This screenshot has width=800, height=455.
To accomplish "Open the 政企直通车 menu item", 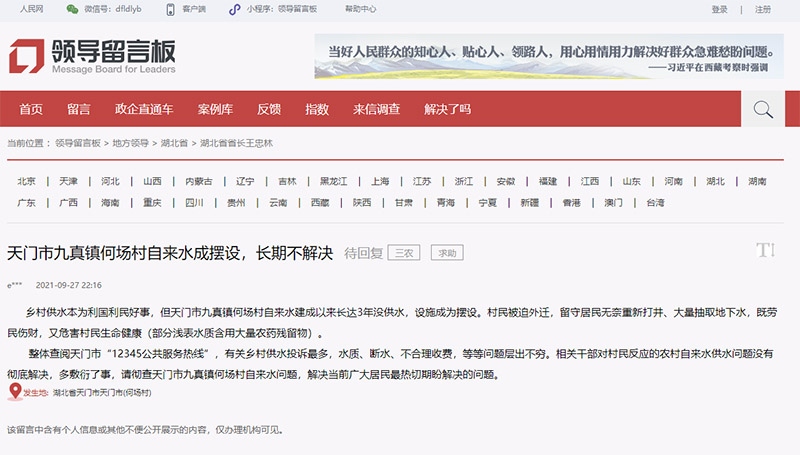I will (144, 109).
